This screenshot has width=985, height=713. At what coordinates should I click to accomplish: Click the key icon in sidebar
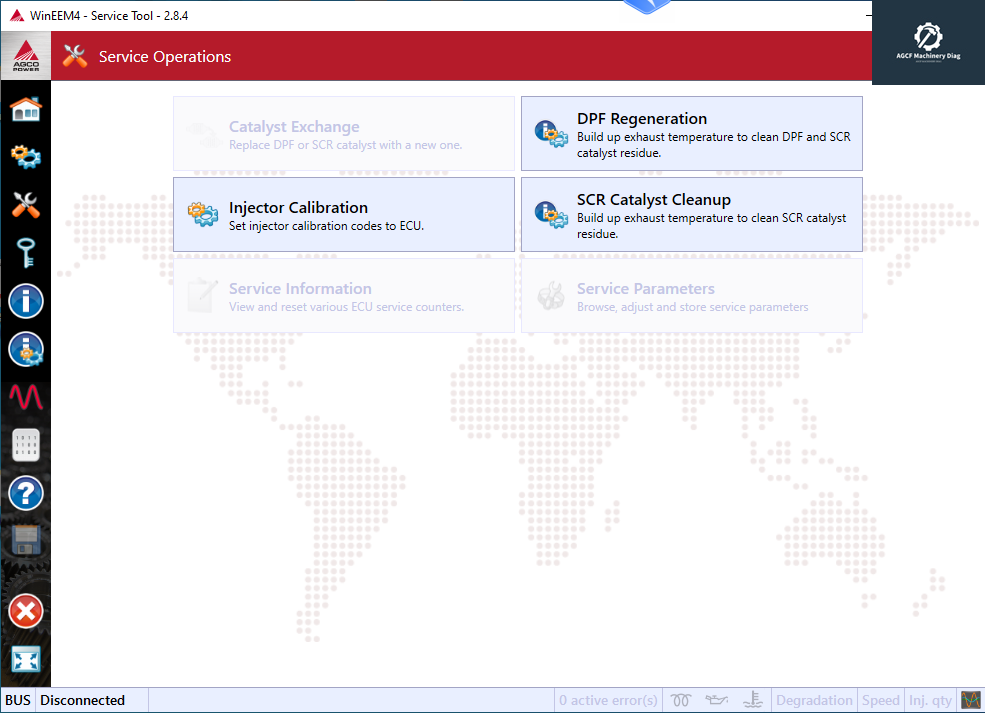tap(26, 253)
